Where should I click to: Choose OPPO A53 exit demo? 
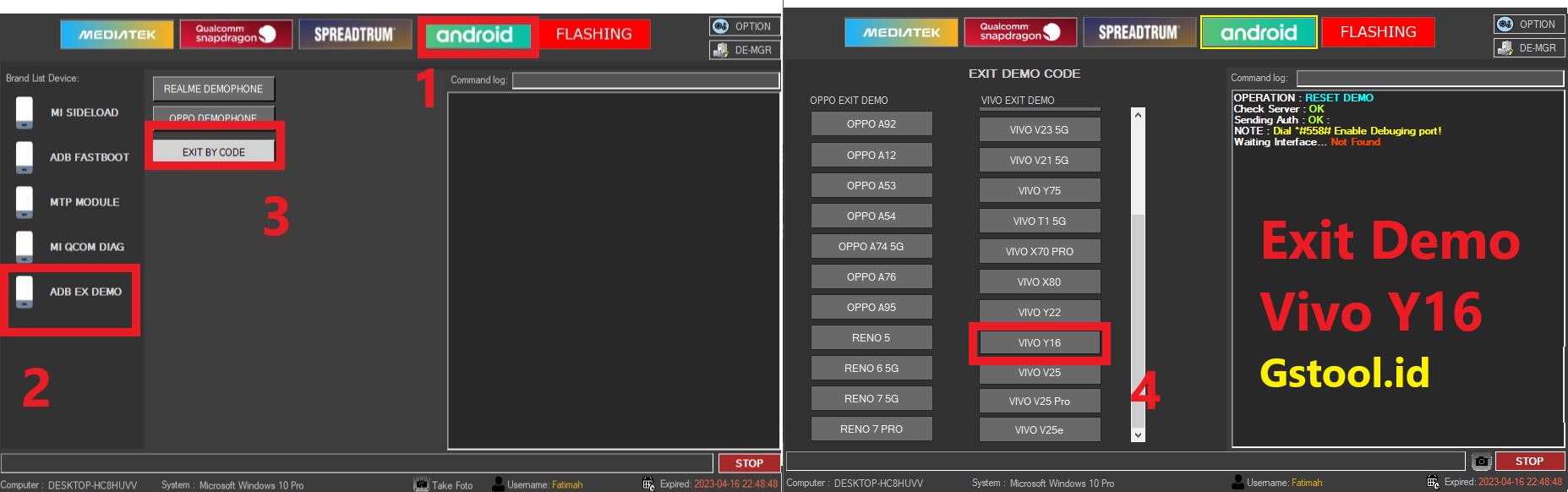tap(871, 185)
